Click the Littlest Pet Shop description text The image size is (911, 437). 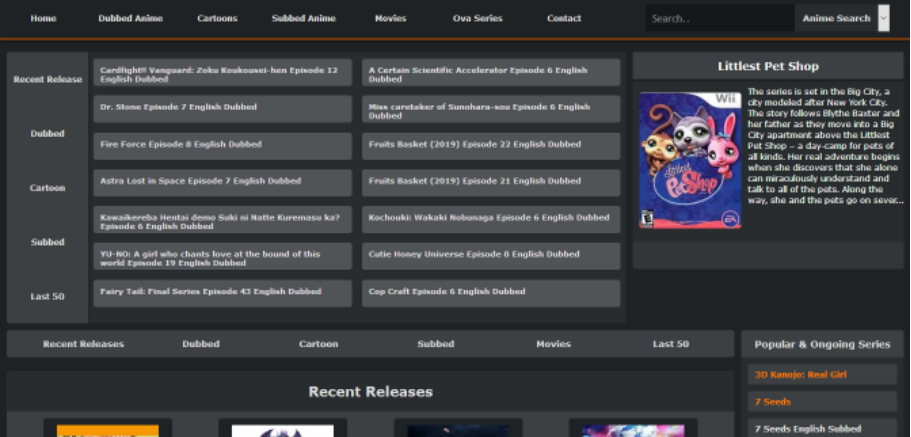tap(825, 146)
